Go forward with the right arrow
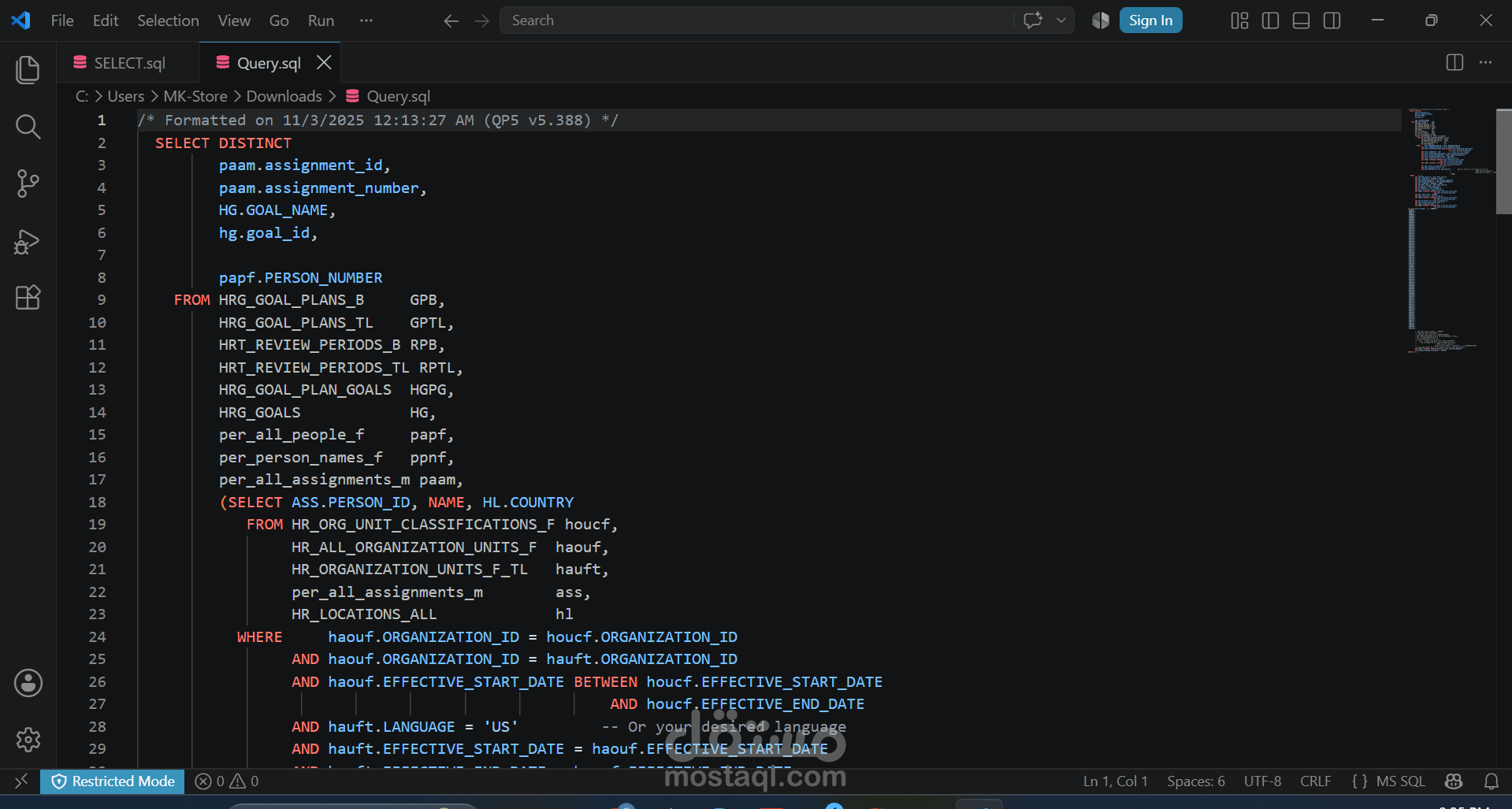 (x=482, y=20)
